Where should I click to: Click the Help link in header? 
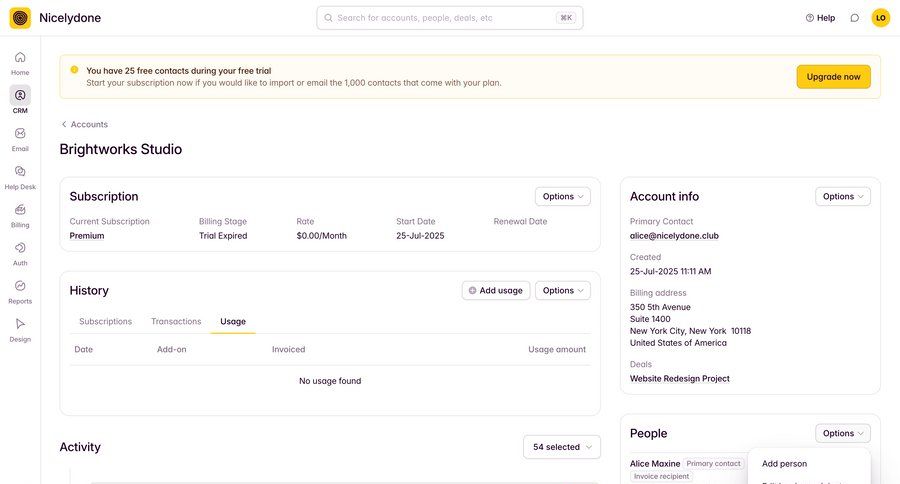point(820,18)
